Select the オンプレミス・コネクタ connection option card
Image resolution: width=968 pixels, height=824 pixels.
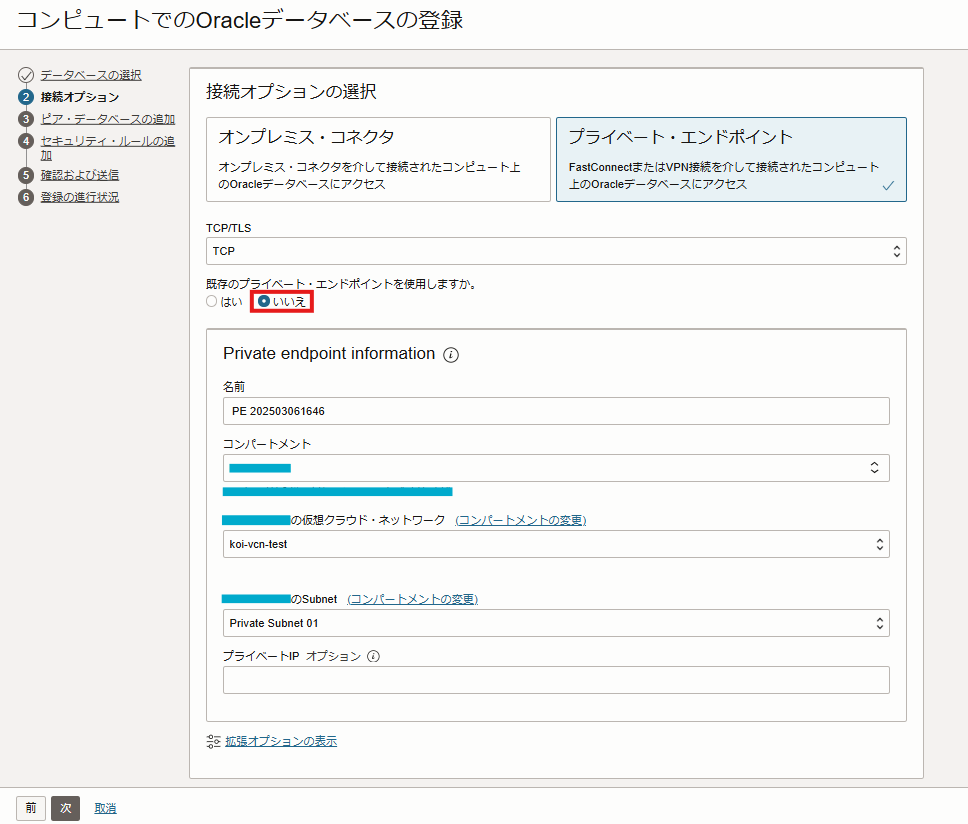[378, 159]
